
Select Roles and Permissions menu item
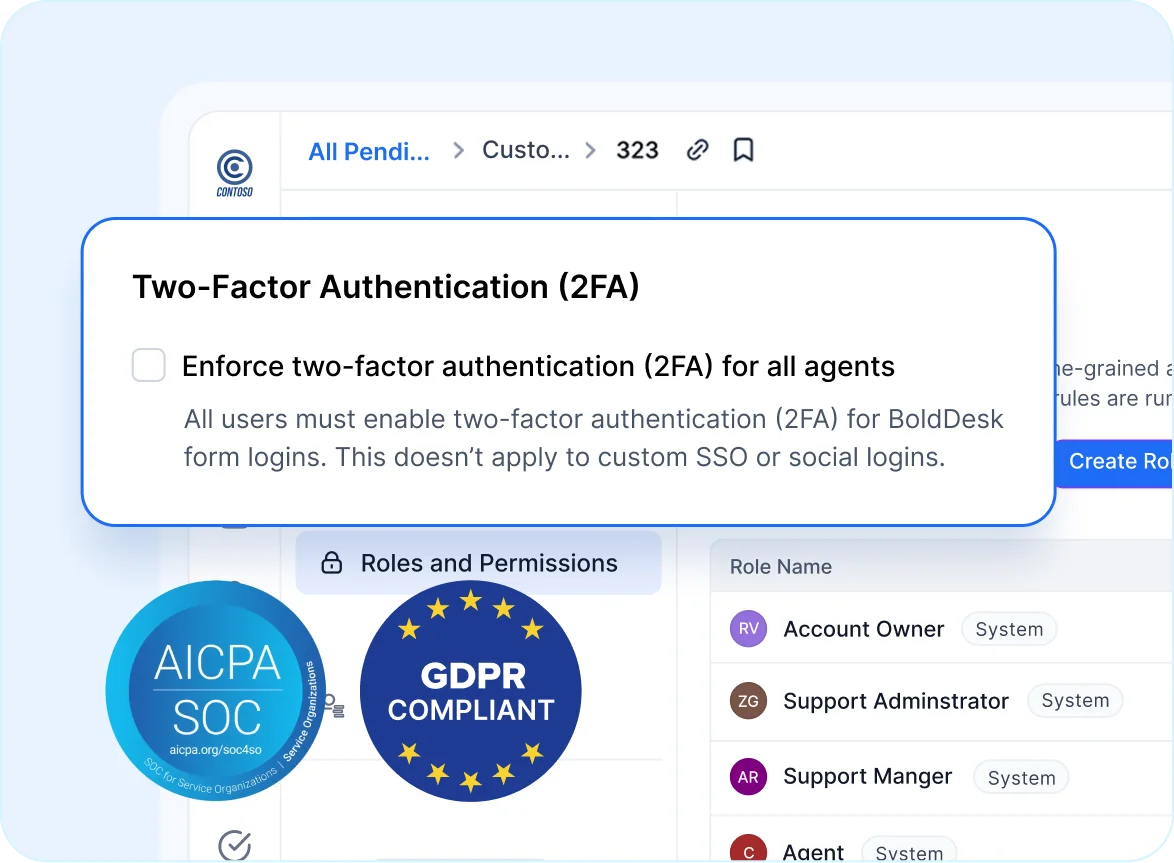pos(478,563)
